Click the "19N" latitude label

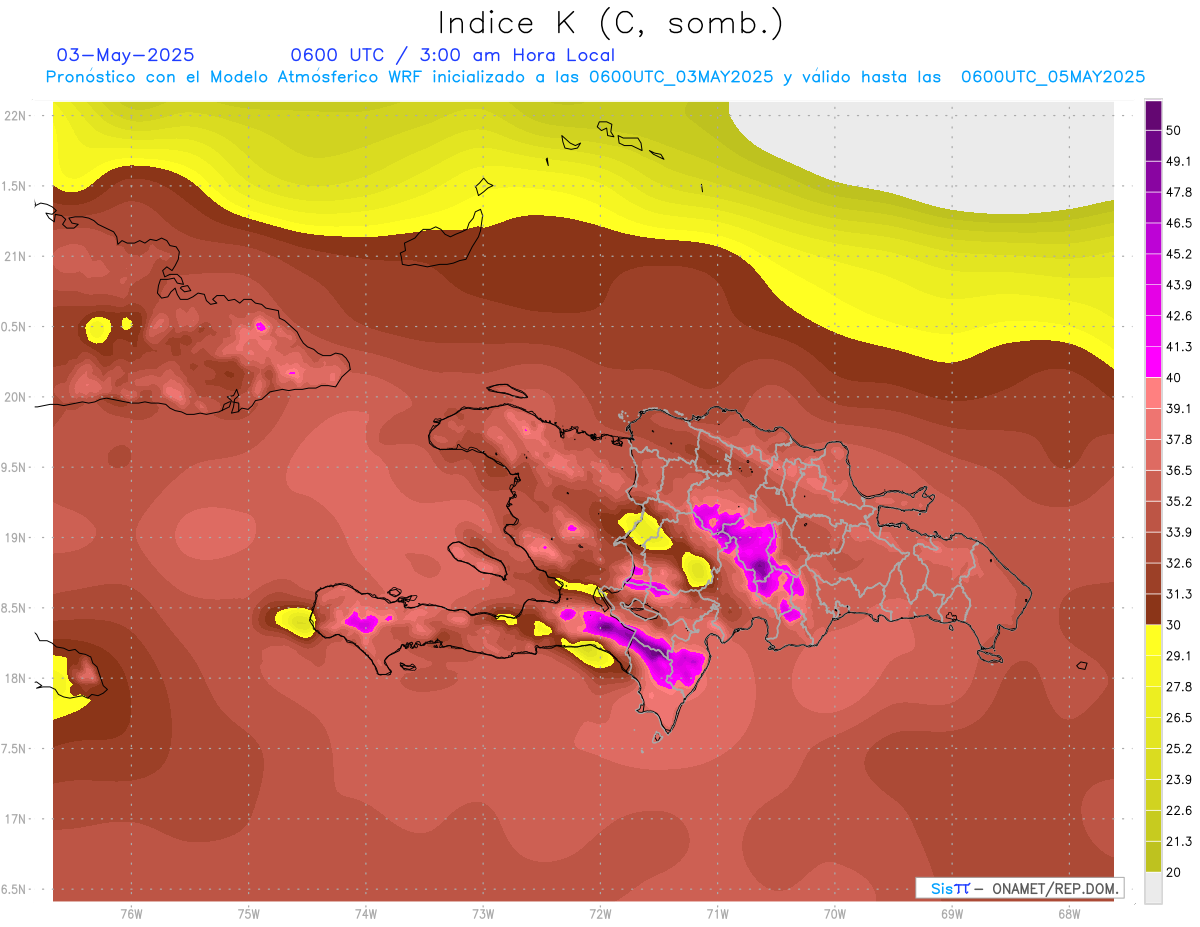tap(16, 537)
